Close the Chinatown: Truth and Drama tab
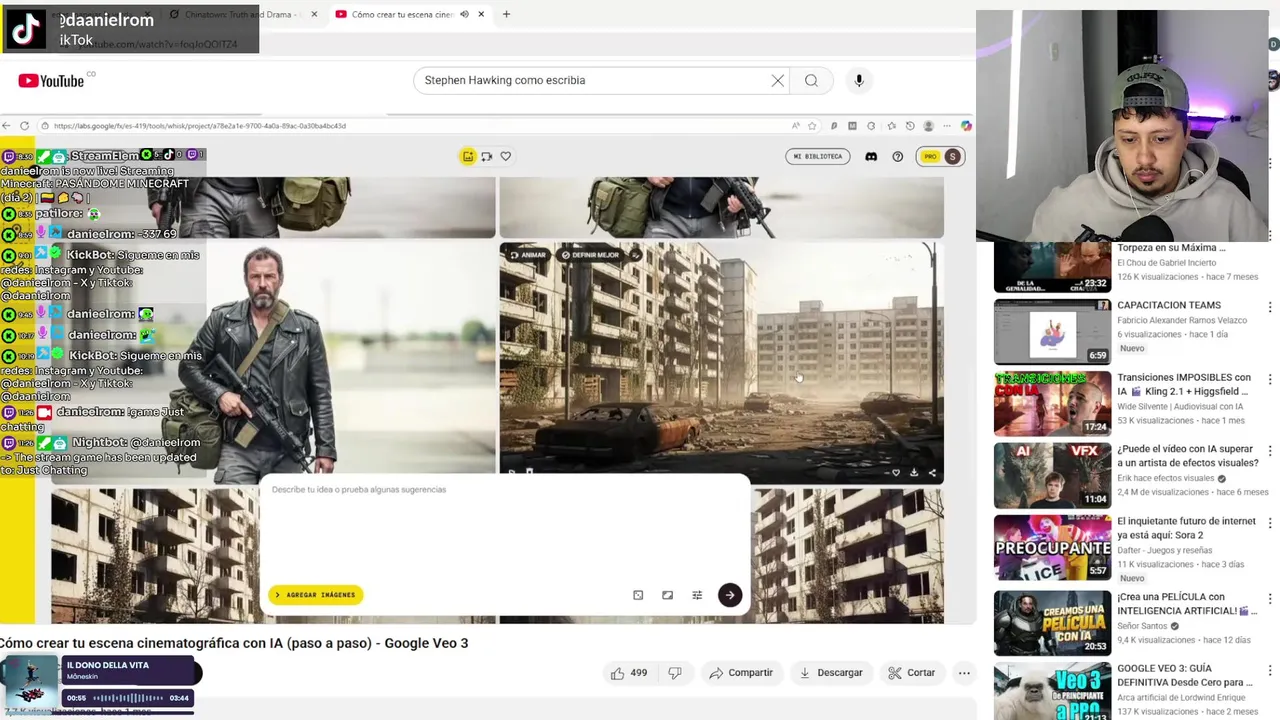1280x720 pixels. [314, 14]
